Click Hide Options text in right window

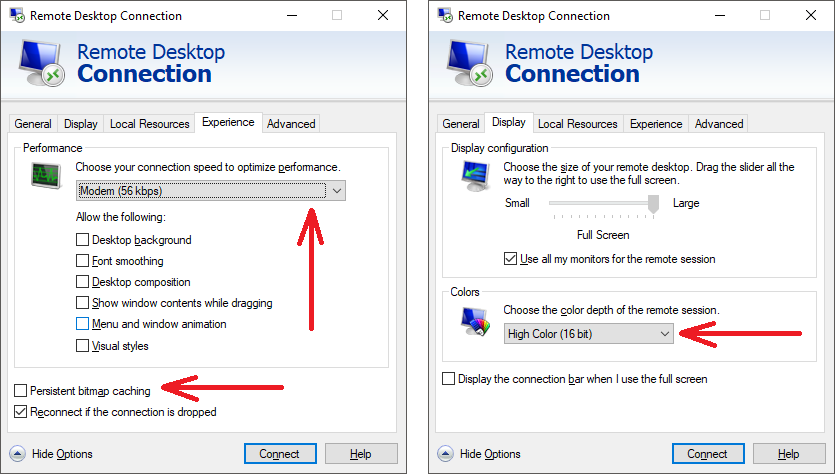coord(490,454)
